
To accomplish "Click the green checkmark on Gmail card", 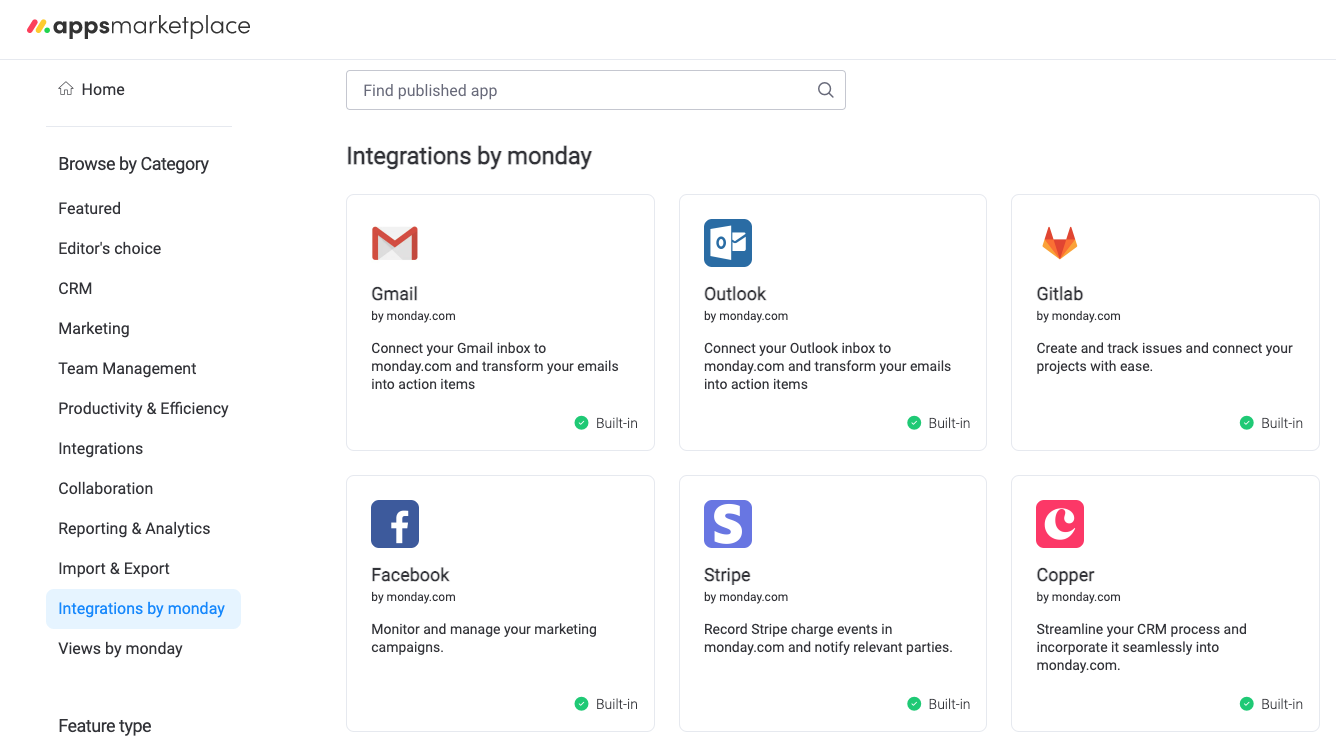I will click(x=582, y=423).
